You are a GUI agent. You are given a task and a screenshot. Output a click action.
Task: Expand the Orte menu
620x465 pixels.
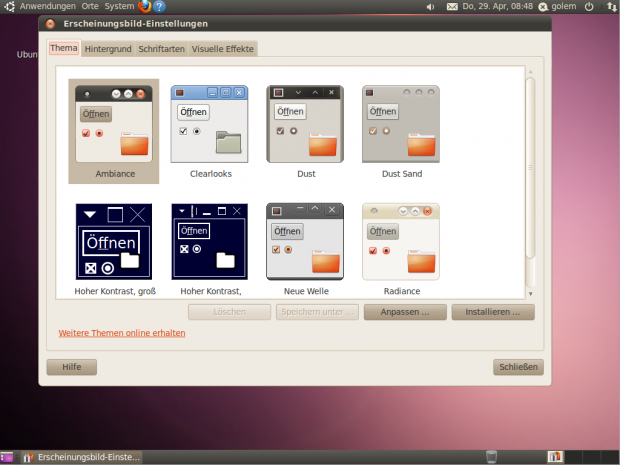point(90,7)
